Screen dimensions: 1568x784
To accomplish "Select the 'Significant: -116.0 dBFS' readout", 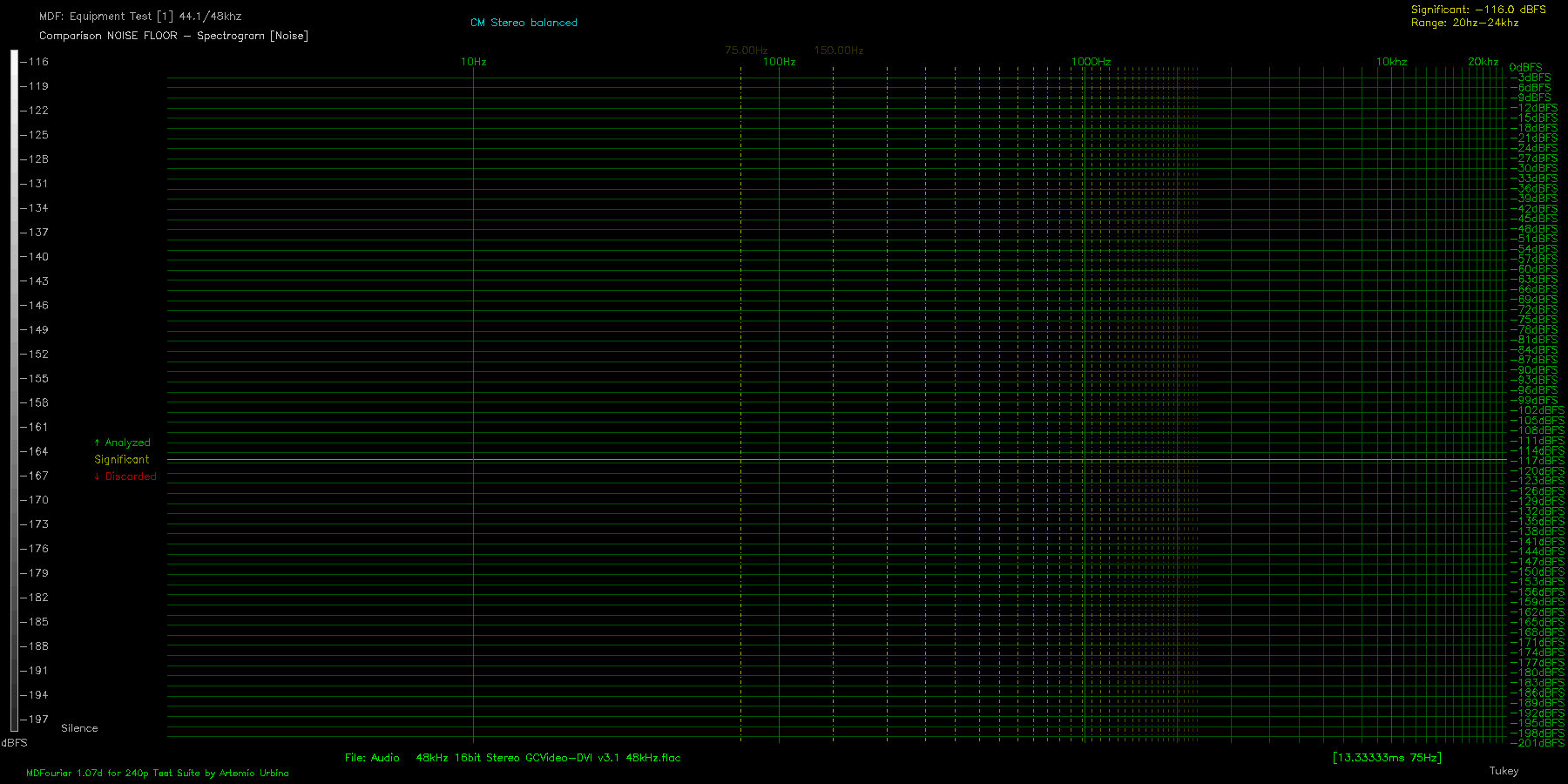I will click(x=1478, y=10).
